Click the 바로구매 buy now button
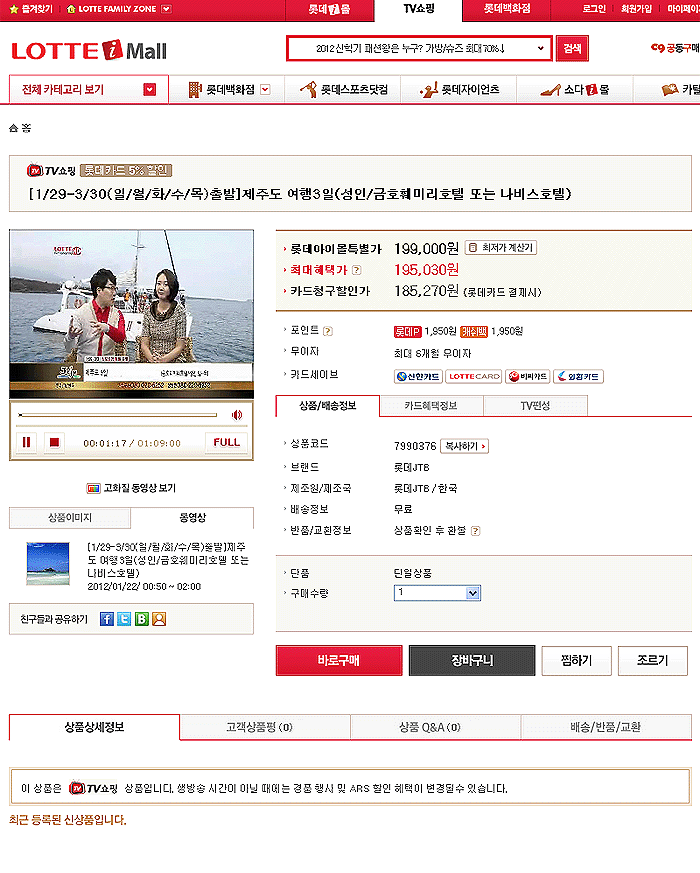700x873 pixels. (339, 661)
